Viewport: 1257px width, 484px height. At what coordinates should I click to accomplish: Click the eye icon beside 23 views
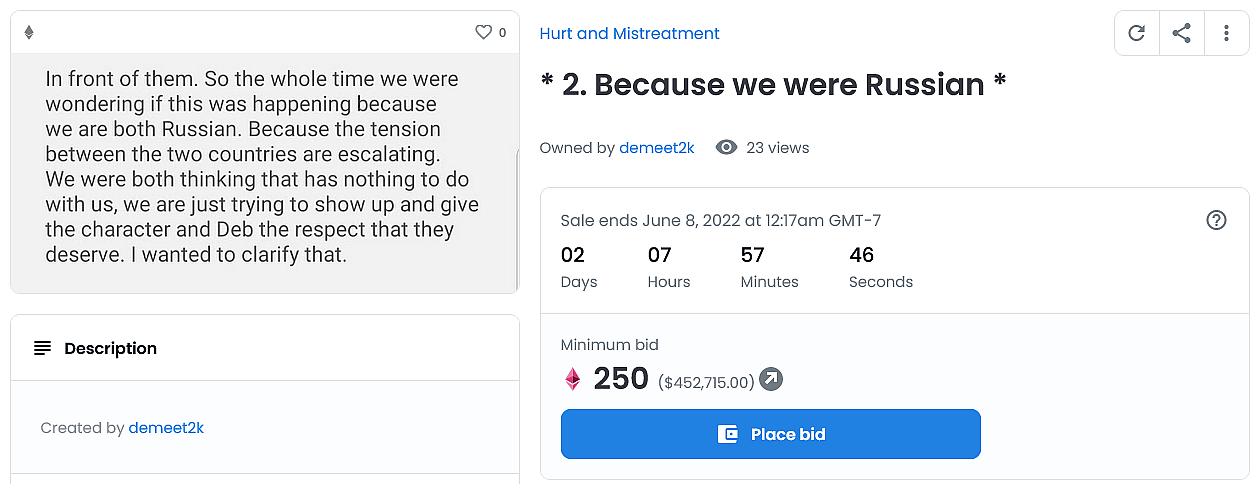coord(727,148)
